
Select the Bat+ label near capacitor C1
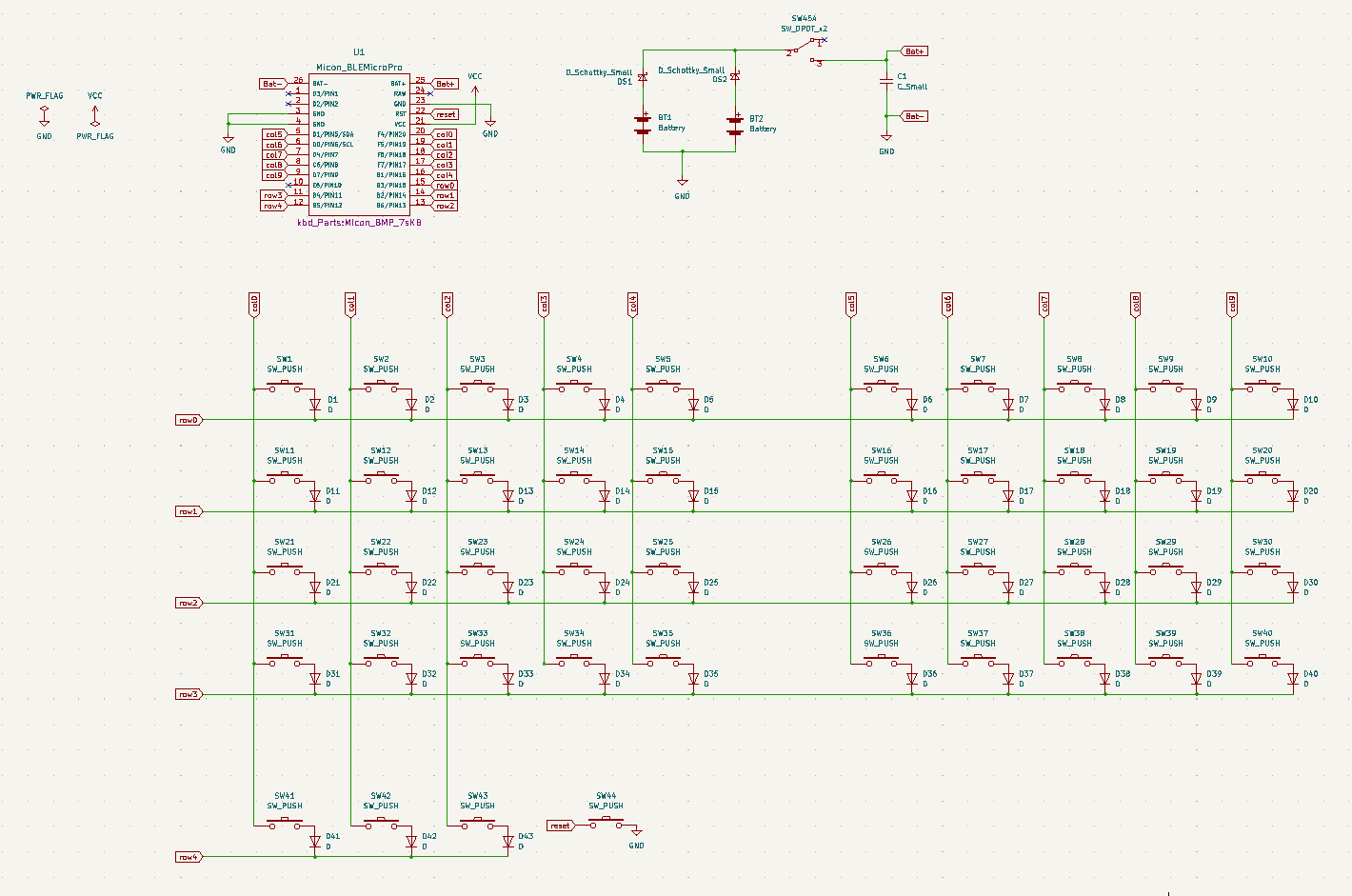click(914, 51)
